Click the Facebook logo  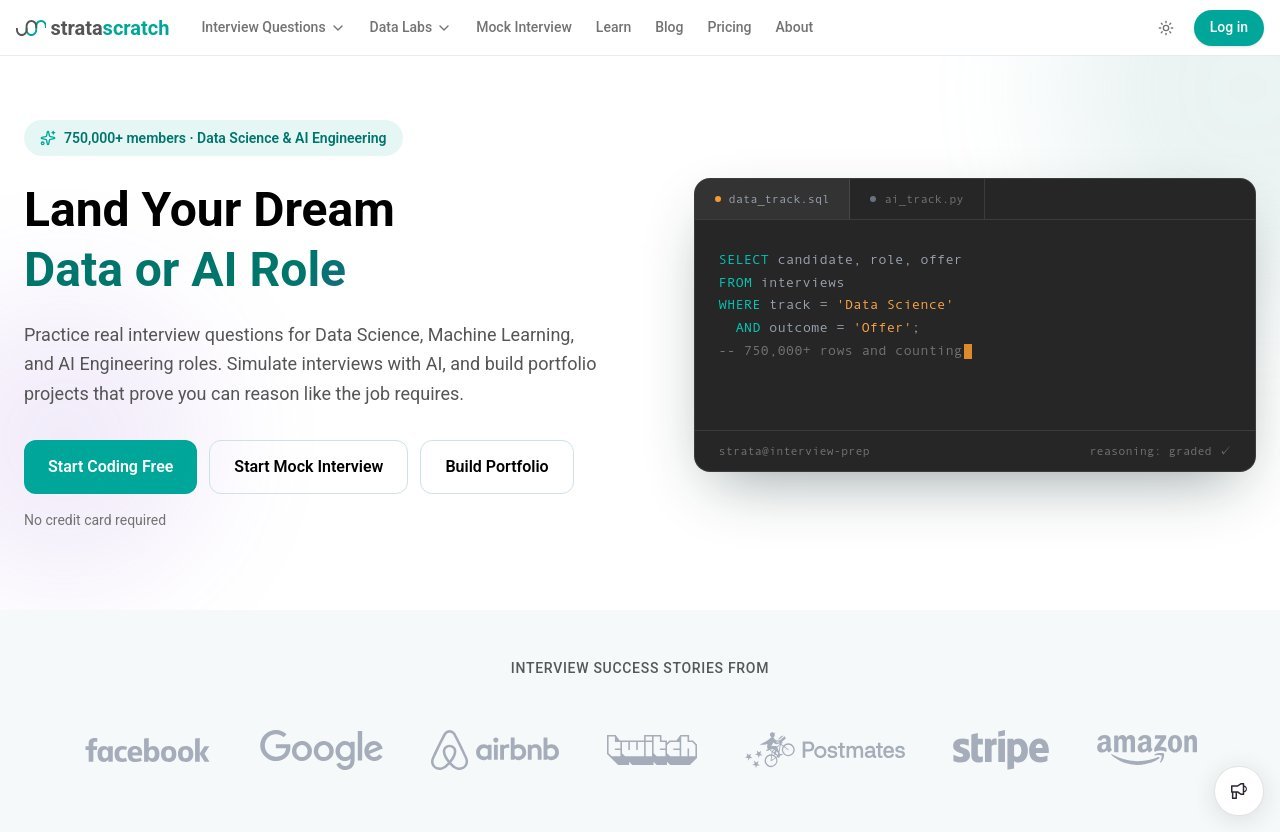click(x=147, y=750)
